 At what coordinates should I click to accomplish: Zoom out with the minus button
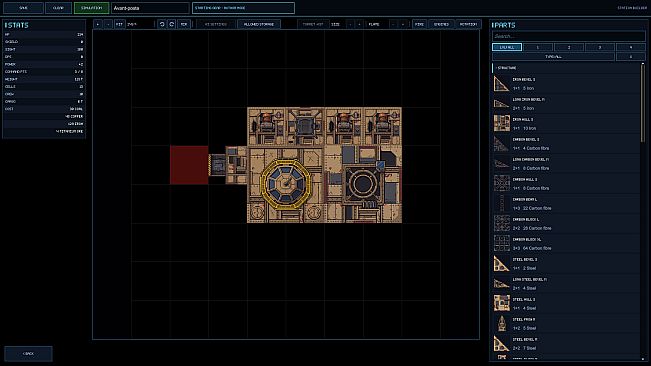point(108,24)
